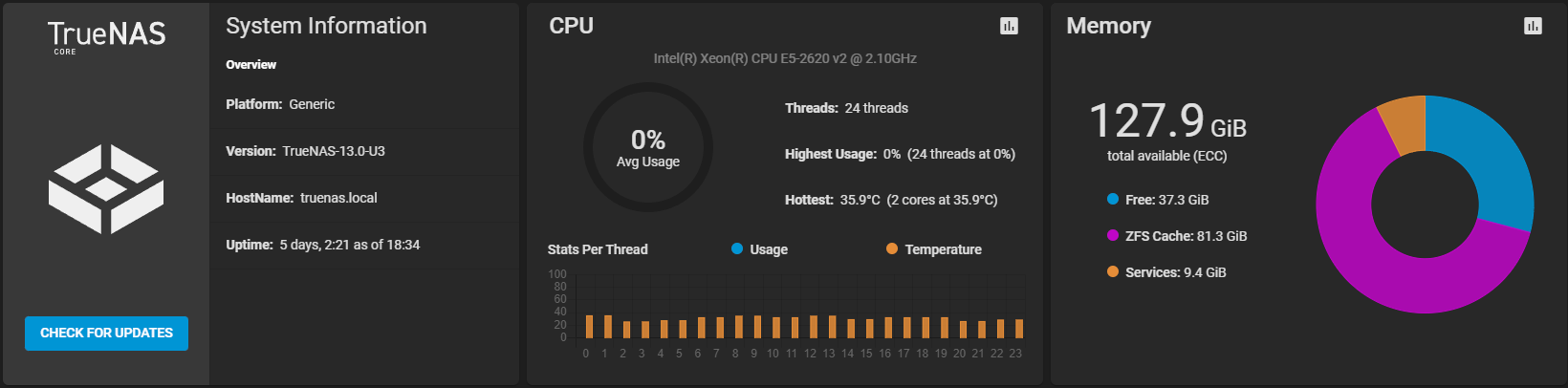Viewport: 1568px width, 388px height.
Task: Select the orange Services legend marker
Action: [1113, 271]
